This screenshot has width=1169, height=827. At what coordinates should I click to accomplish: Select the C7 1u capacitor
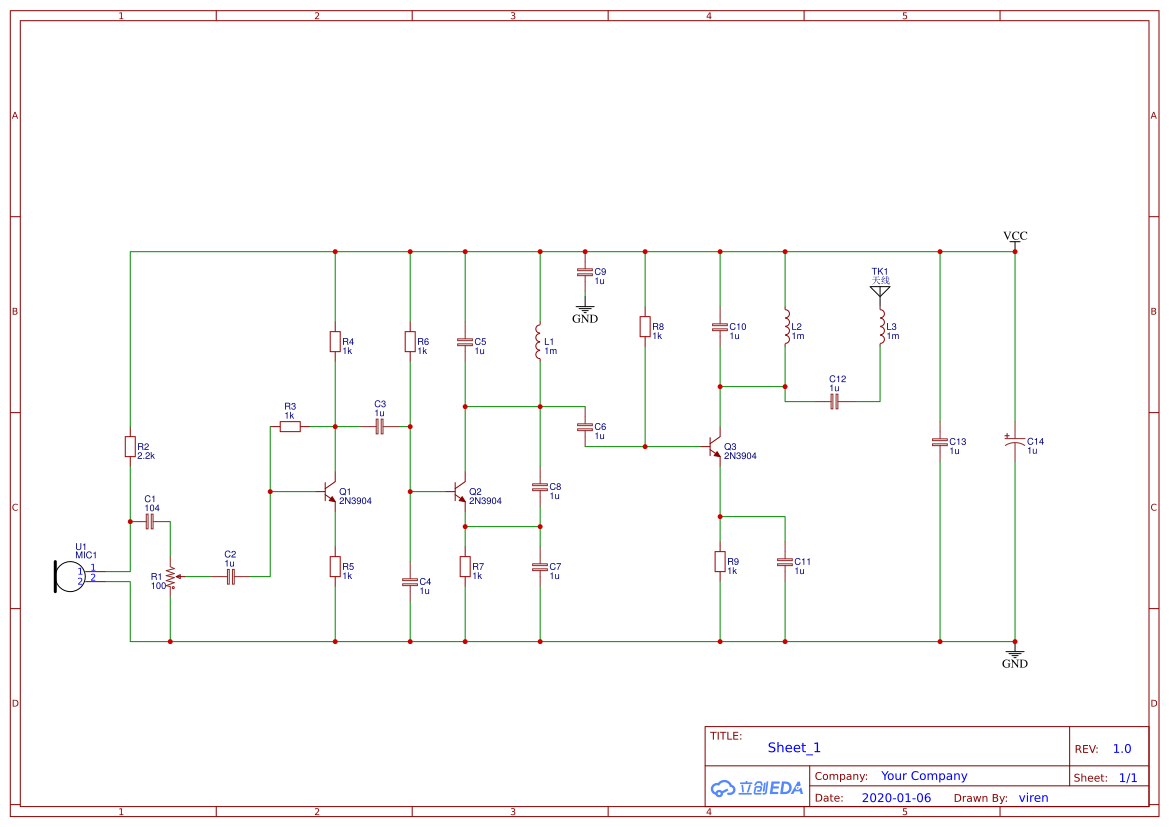tap(540, 567)
